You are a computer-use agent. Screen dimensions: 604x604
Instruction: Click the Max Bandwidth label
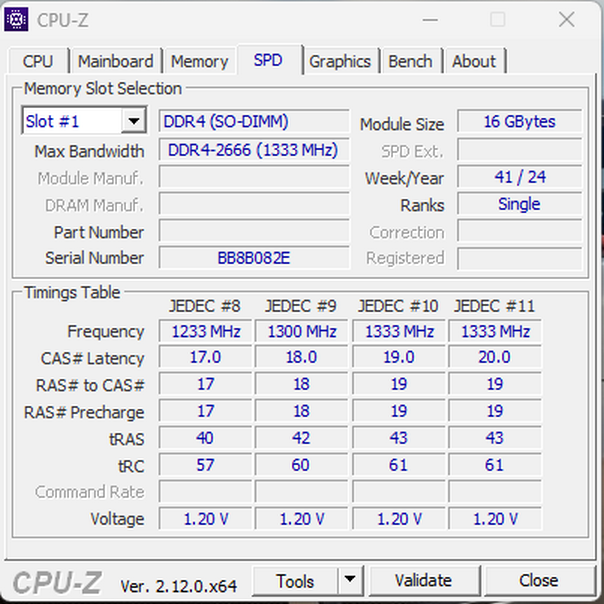(89, 151)
